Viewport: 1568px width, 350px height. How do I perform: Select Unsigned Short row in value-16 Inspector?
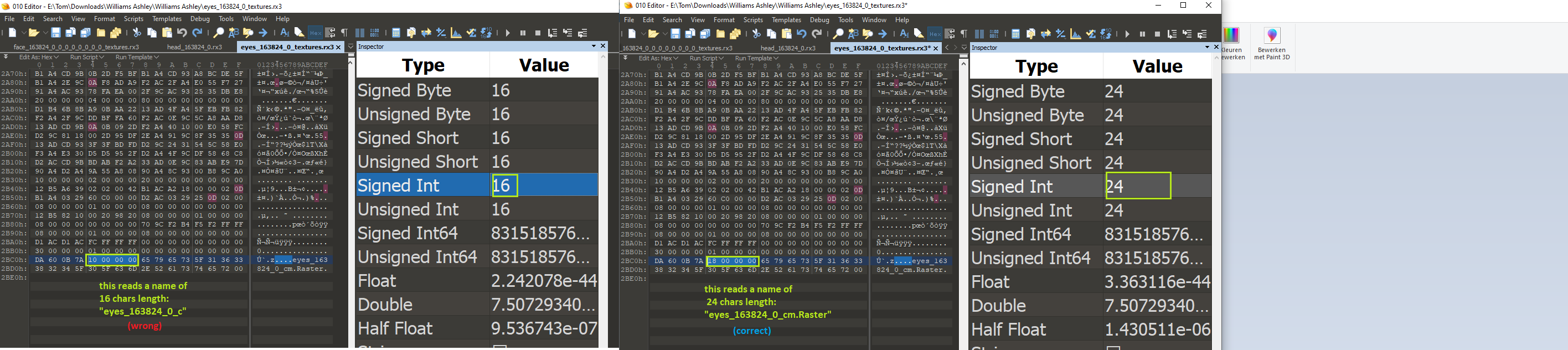477,161
